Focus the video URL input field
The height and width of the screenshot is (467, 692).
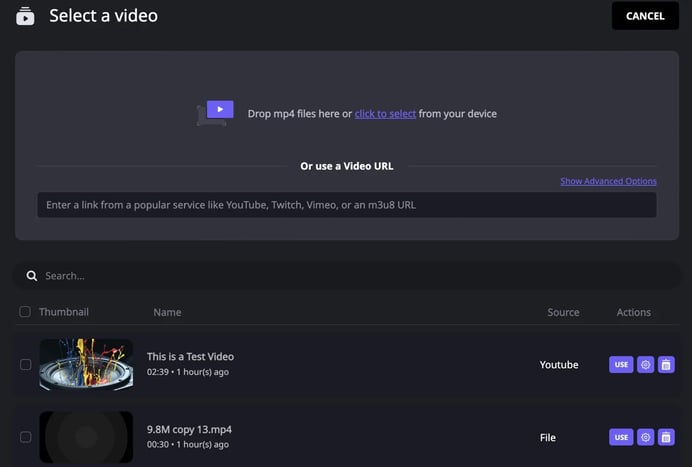346,205
